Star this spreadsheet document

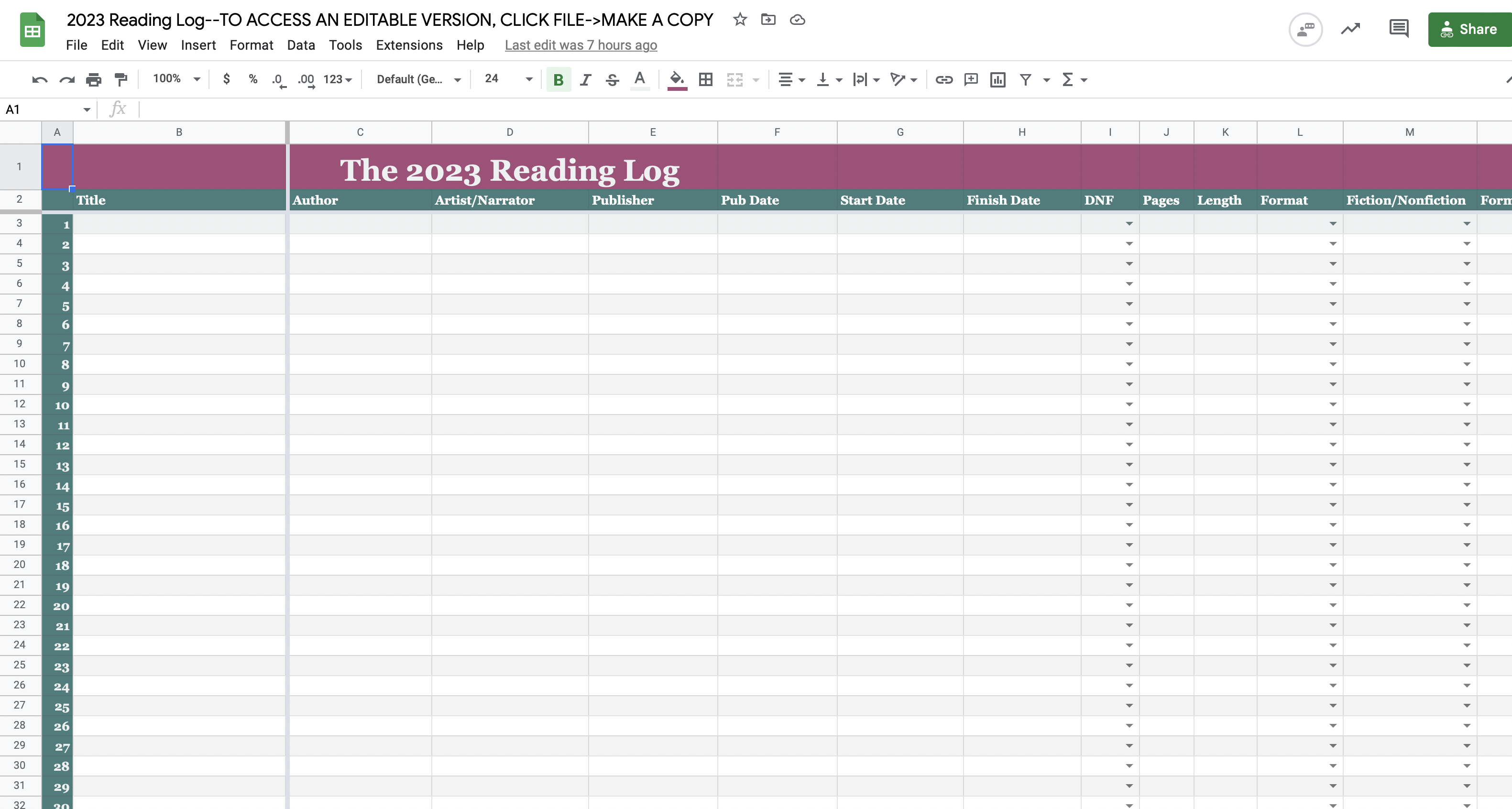pos(740,20)
